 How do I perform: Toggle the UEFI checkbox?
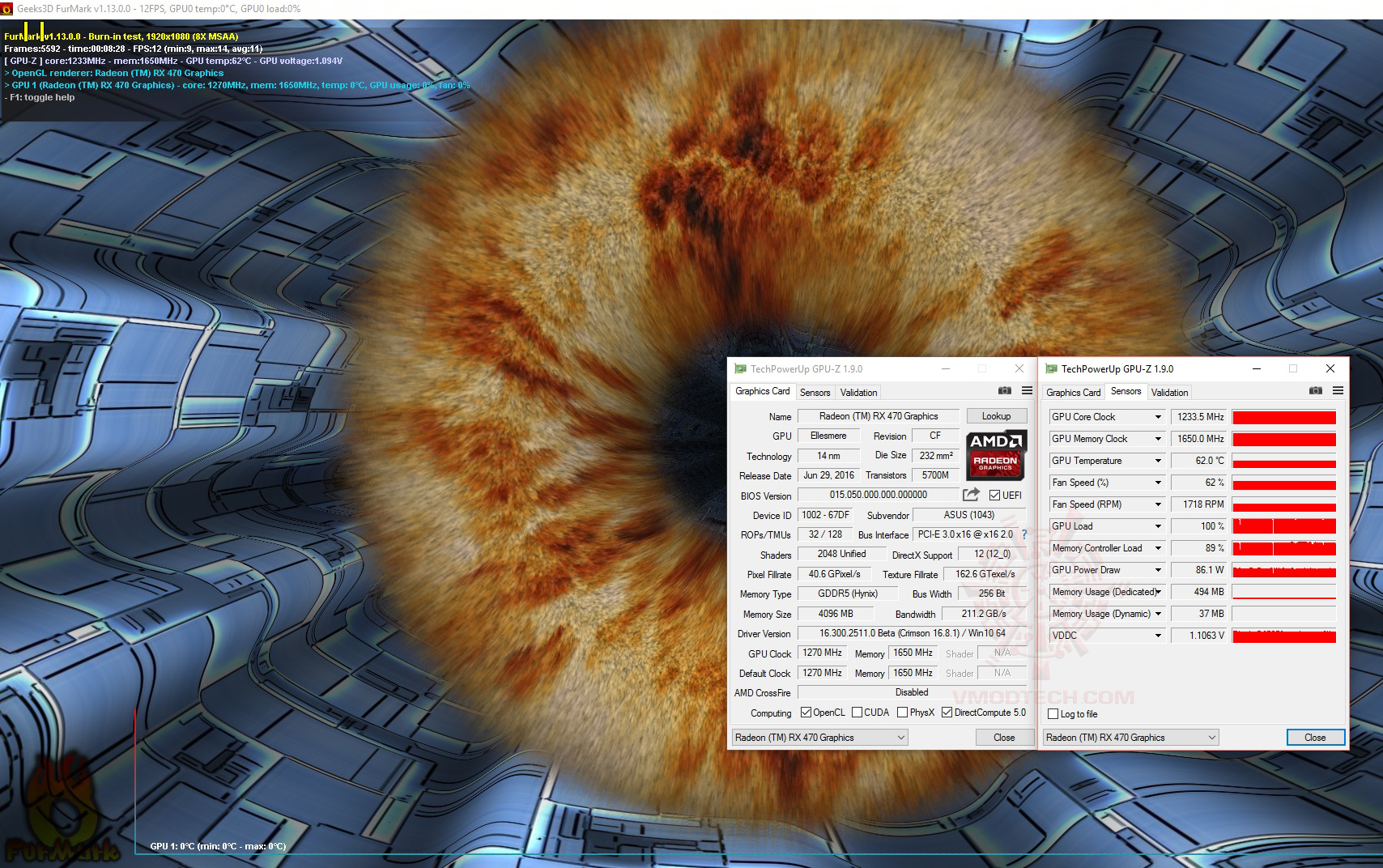coord(994,496)
